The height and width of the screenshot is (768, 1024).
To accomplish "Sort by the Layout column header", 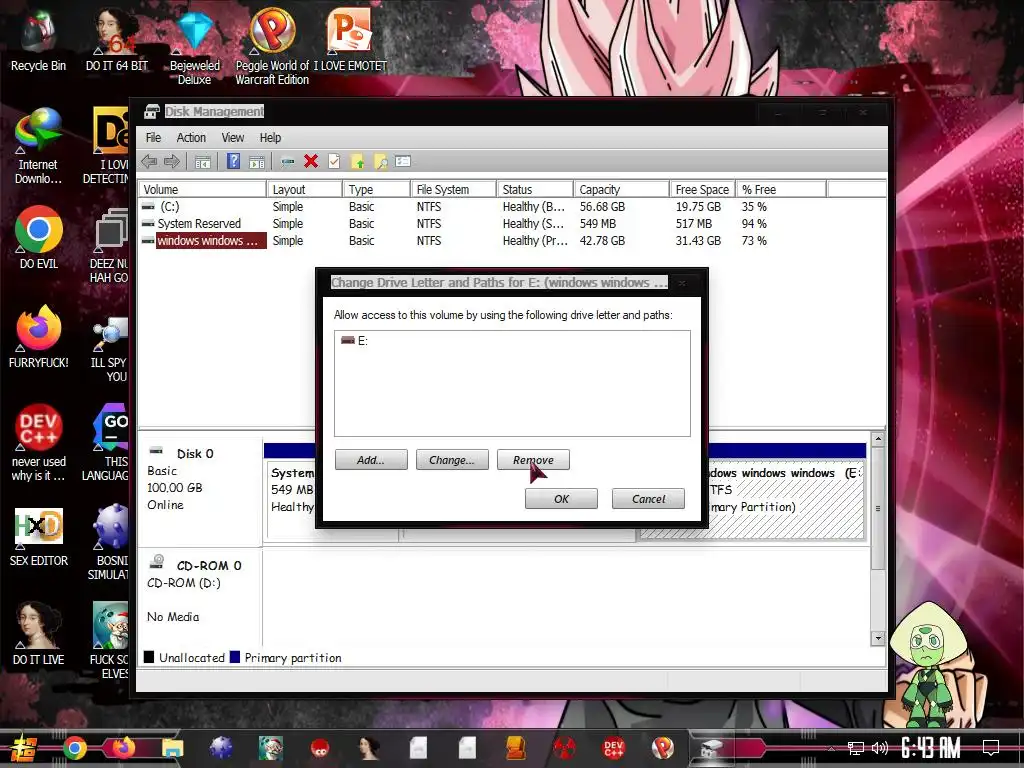I will click(x=305, y=189).
